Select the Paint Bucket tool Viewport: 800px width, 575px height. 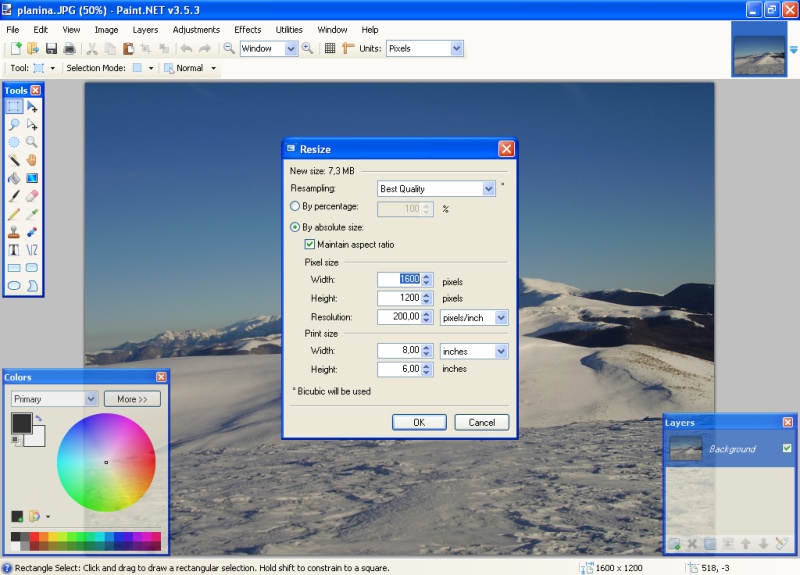15,178
